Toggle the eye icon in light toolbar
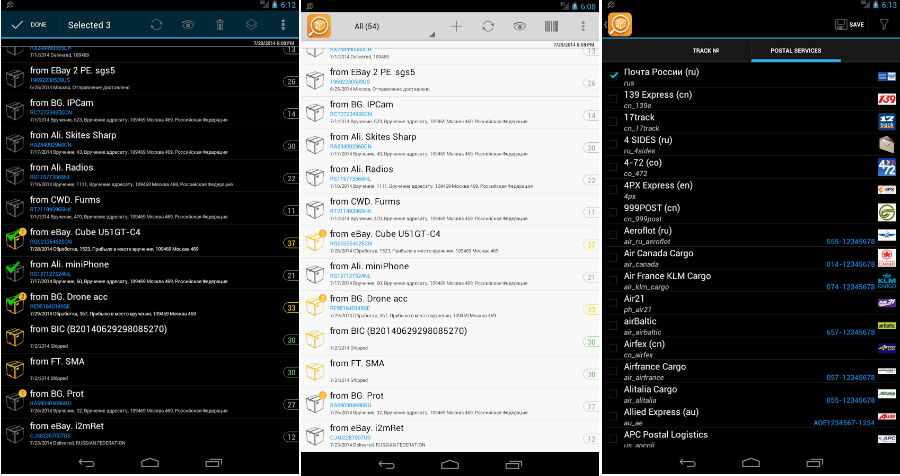 point(519,27)
